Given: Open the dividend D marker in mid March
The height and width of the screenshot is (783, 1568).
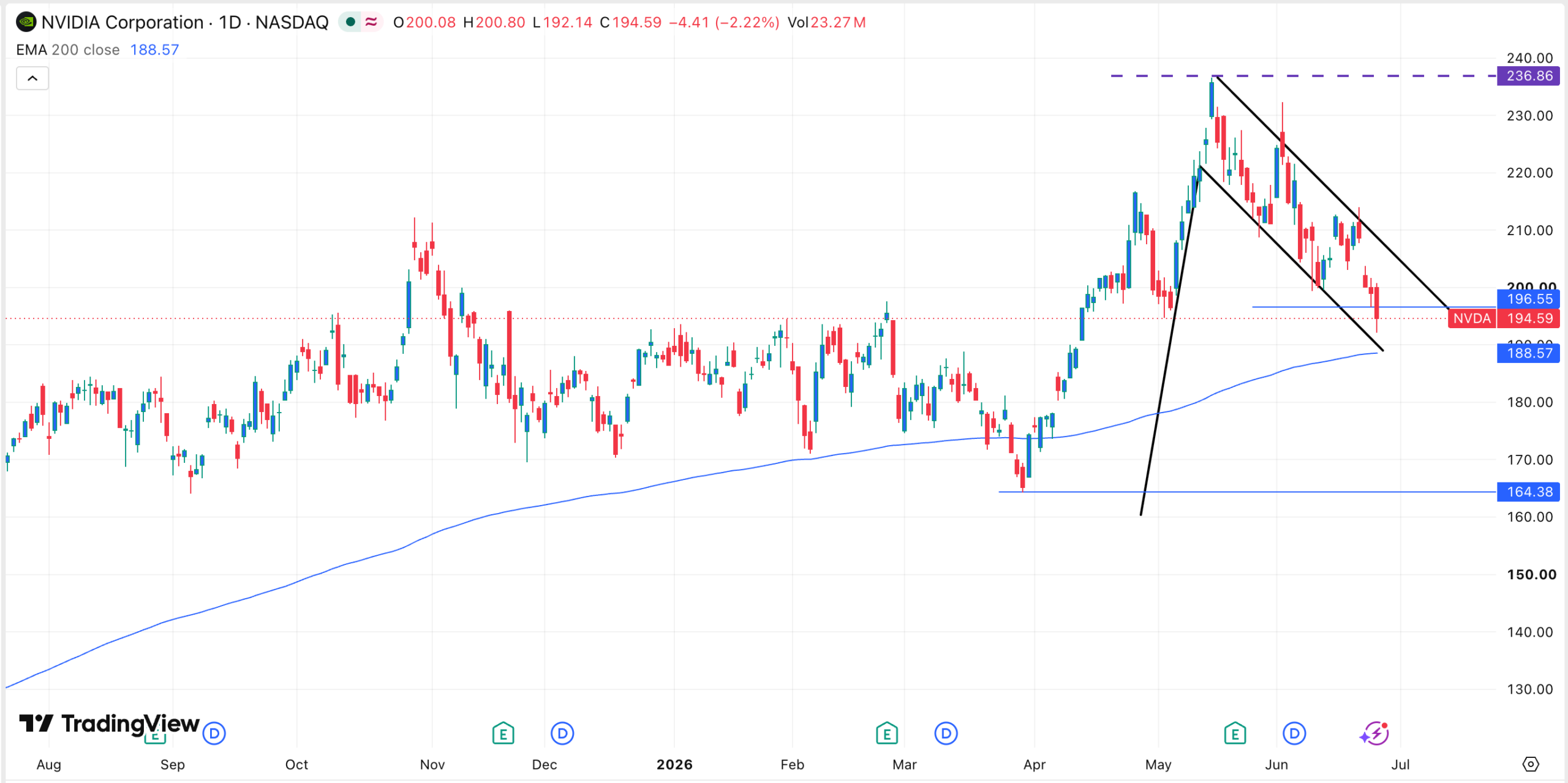Looking at the screenshot, I should [x=946, y=733].
